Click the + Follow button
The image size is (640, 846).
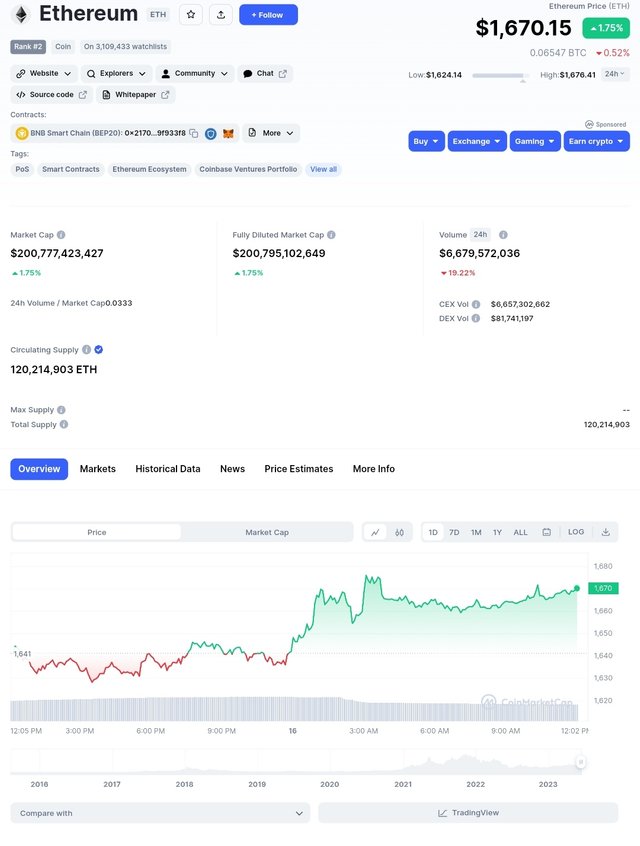tap(268, 15)
